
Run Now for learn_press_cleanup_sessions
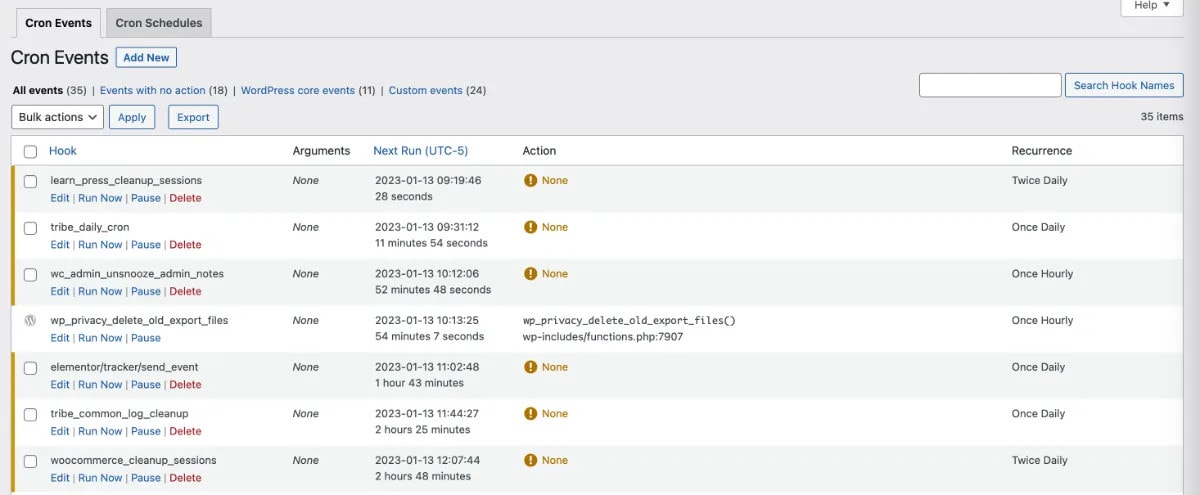(100, 198)
